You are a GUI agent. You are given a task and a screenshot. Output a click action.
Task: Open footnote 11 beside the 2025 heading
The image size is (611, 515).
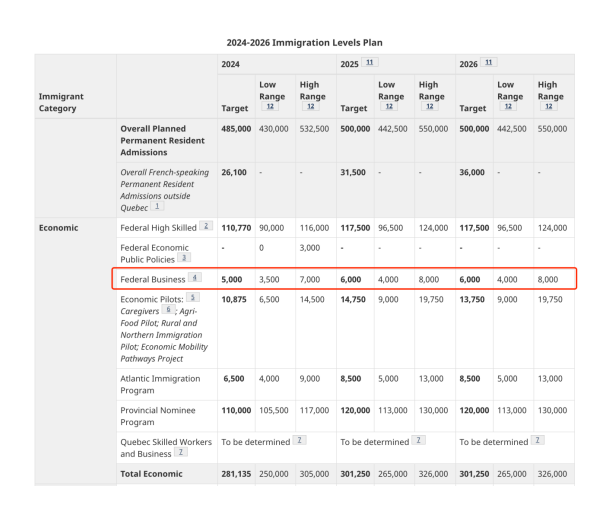tap(369, 62)
